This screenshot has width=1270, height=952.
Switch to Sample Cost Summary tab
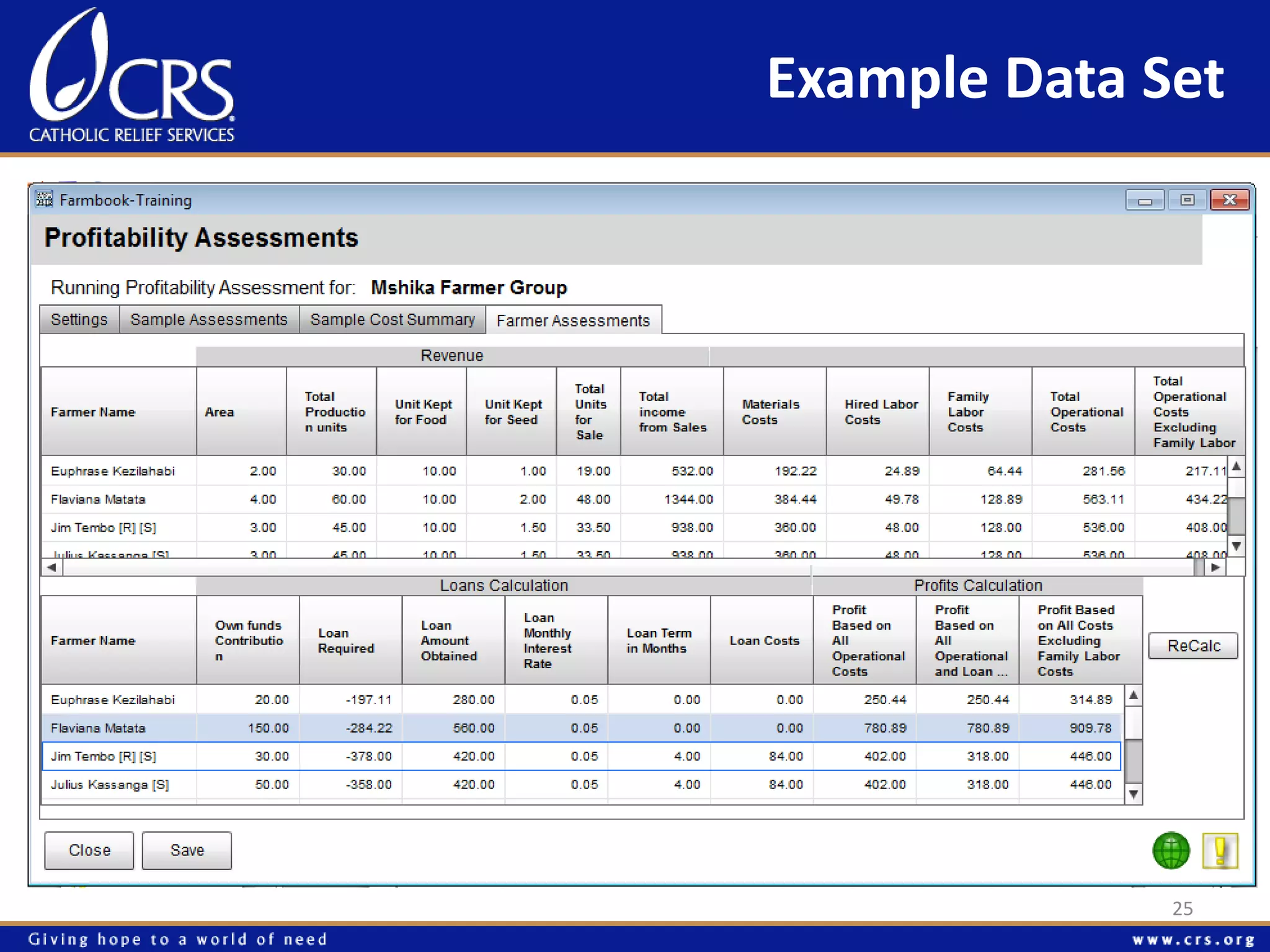[x=393, y=319]
